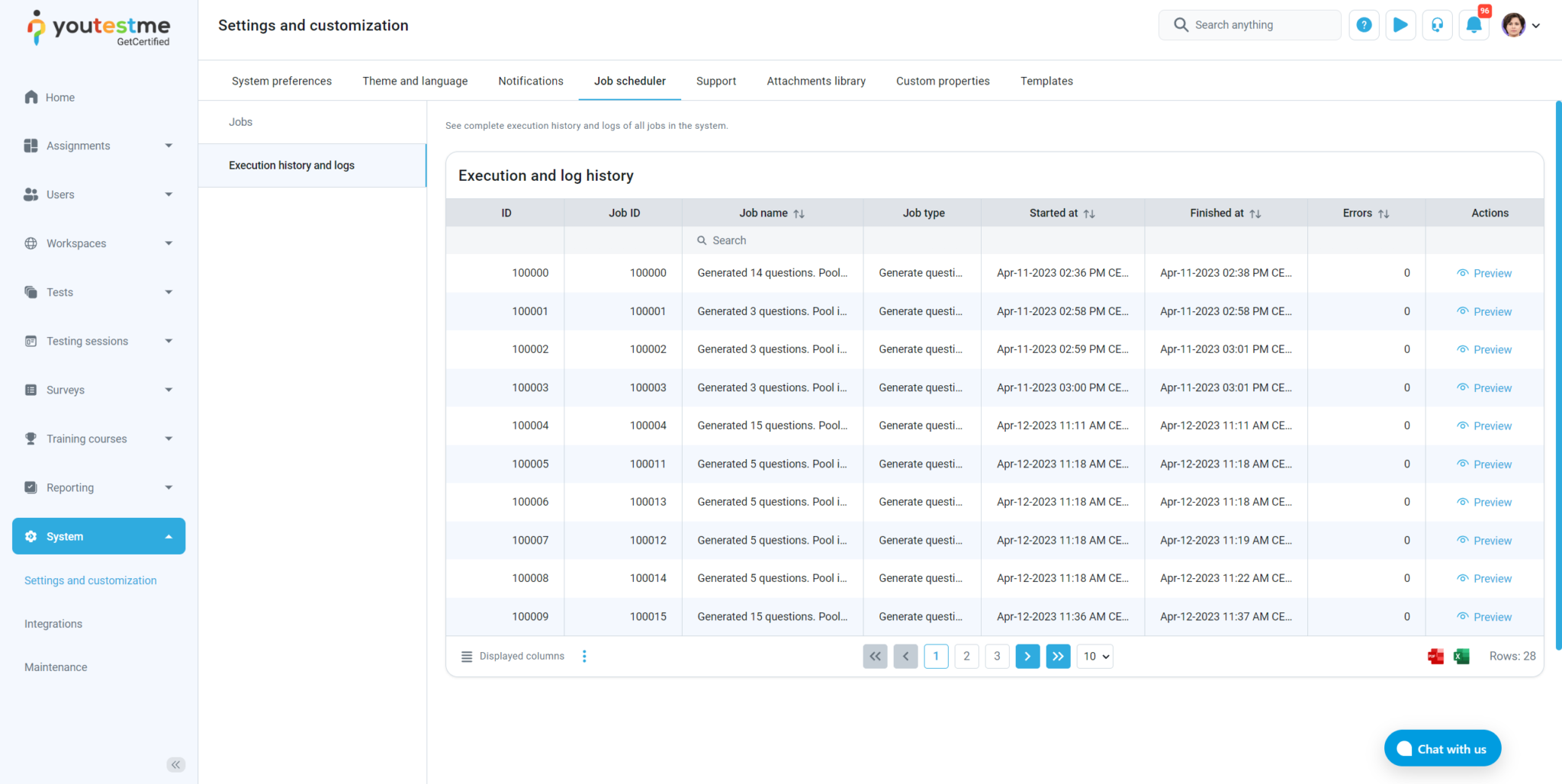Open the video tutorial play icon
The height and width of the screenshot is (784, 1562).
(x=1400, y=25)
